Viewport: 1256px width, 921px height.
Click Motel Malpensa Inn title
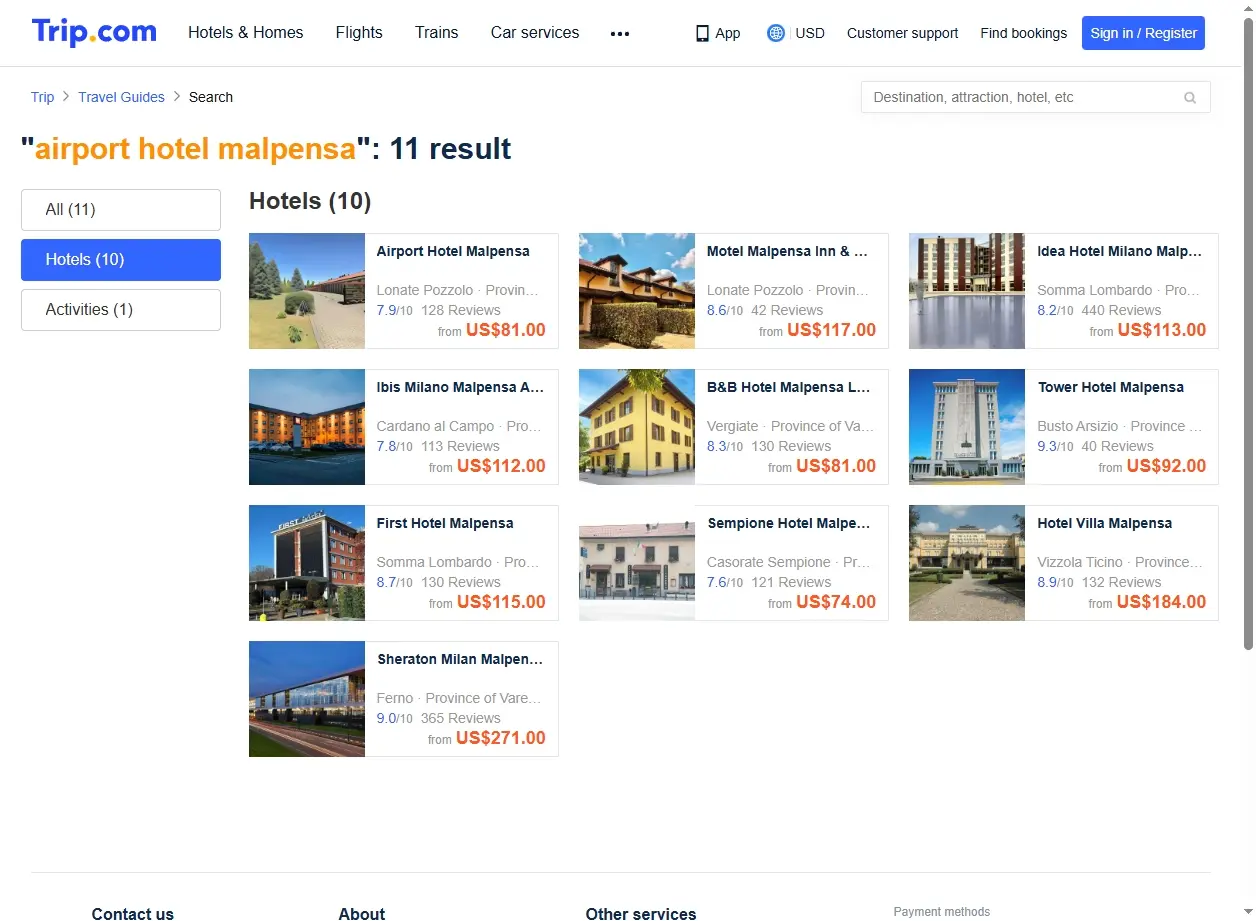[x=788, y=251]
